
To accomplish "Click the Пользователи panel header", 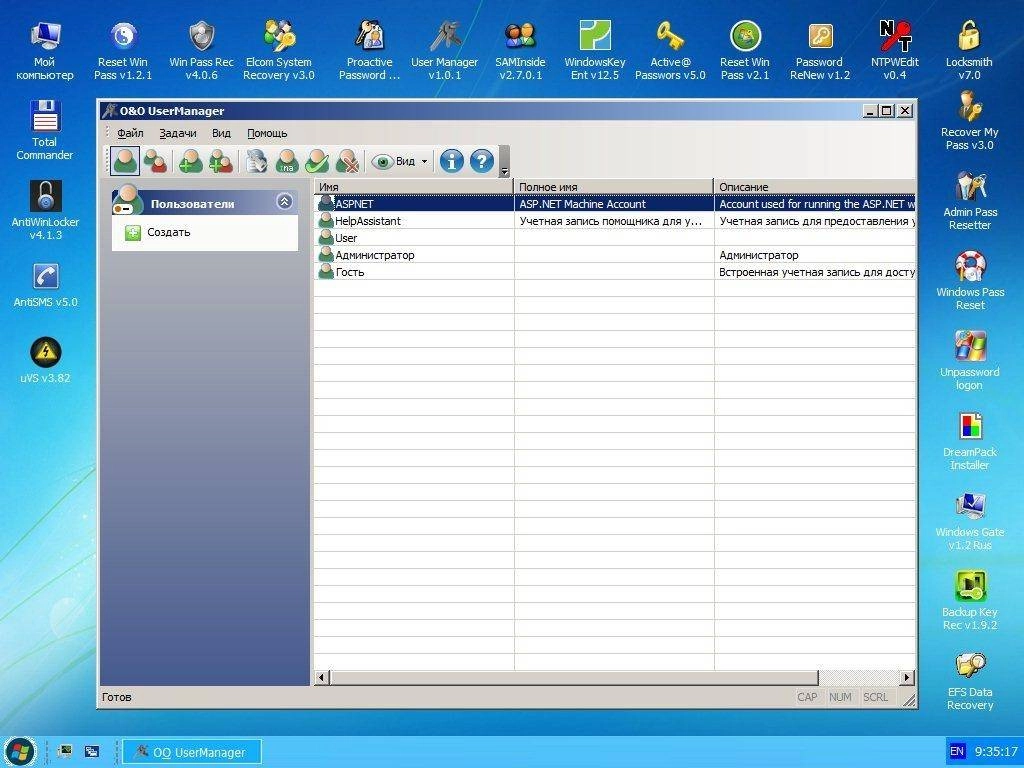I will tap(205, 202).
